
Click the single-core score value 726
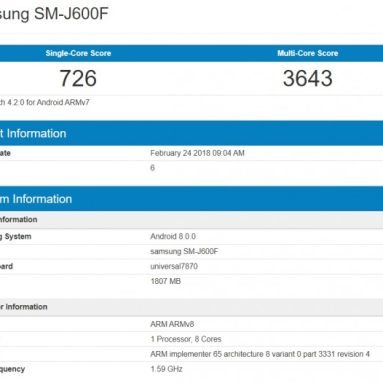click(78, 78)
